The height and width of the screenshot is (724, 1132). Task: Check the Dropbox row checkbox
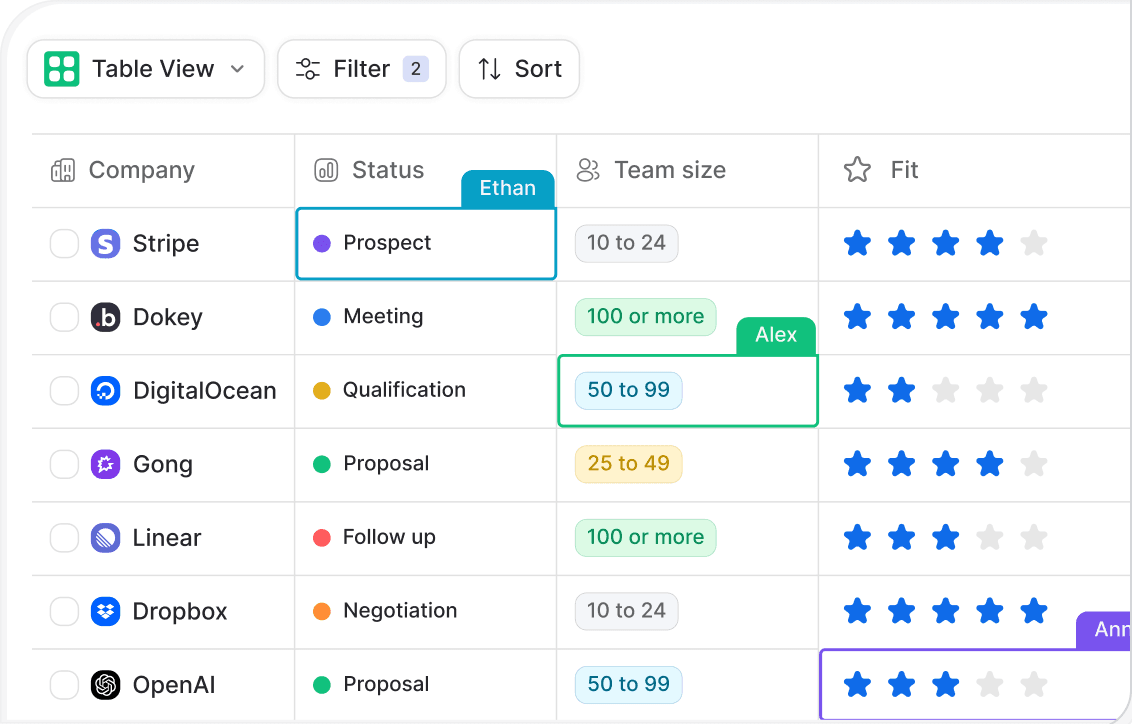click(x=64, y=611)
